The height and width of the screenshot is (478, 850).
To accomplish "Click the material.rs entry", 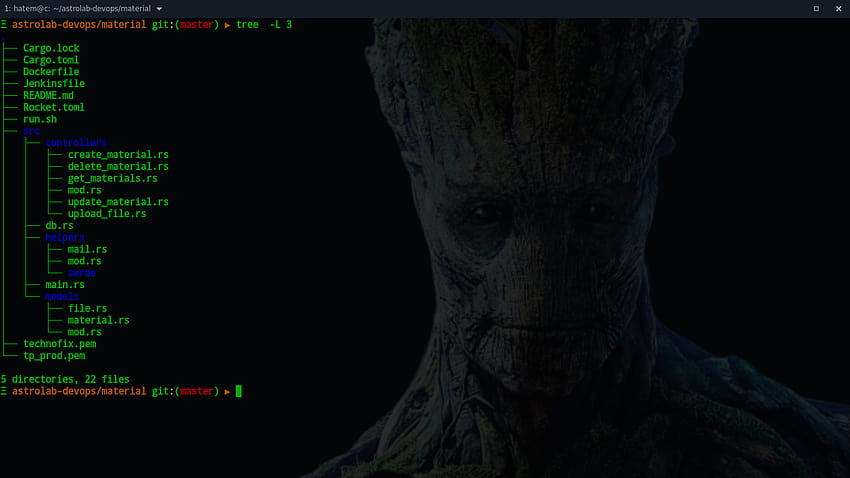I will click(x=99, y=320).
